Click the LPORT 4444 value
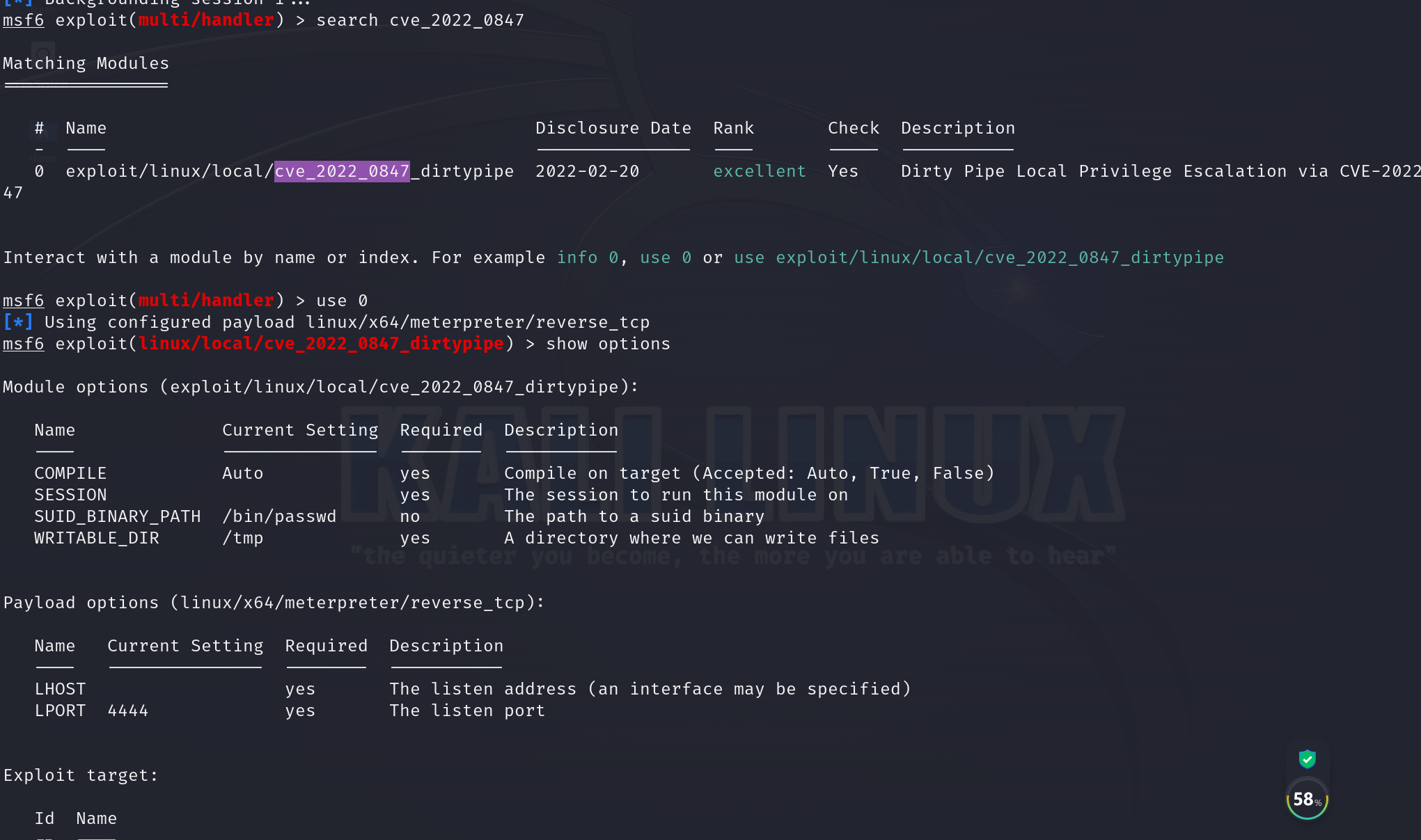1421x840 pixels. pyautogui.click(x=127, y=711)
